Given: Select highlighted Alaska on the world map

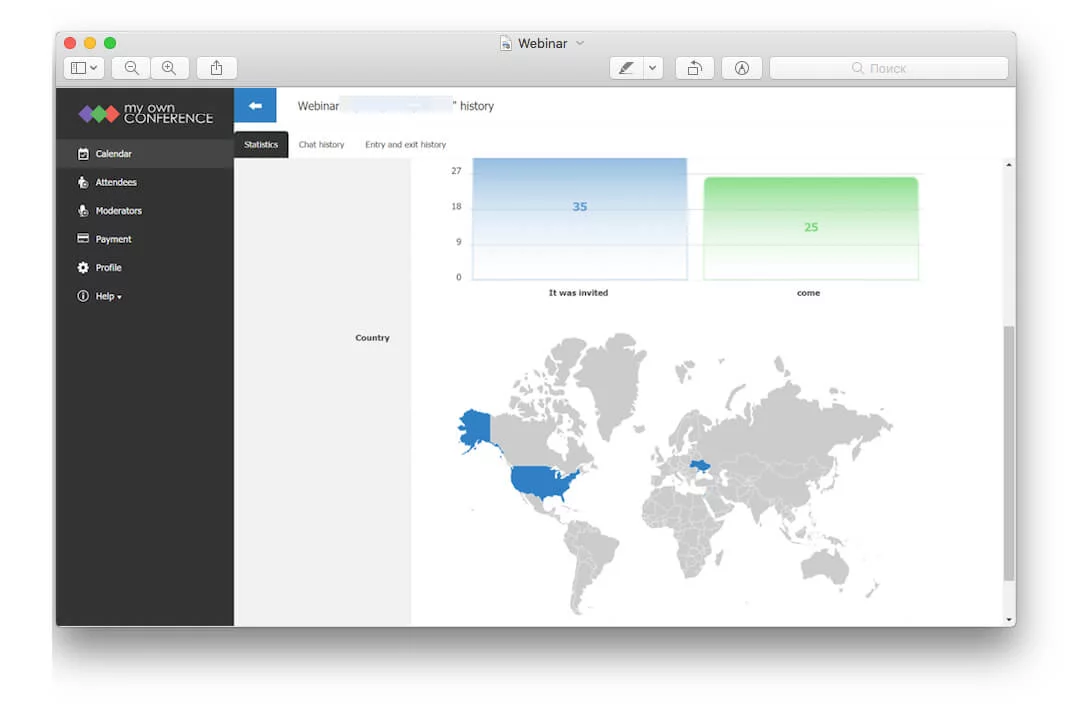Looking at the screenshot, I should click(x=475, y=428).
